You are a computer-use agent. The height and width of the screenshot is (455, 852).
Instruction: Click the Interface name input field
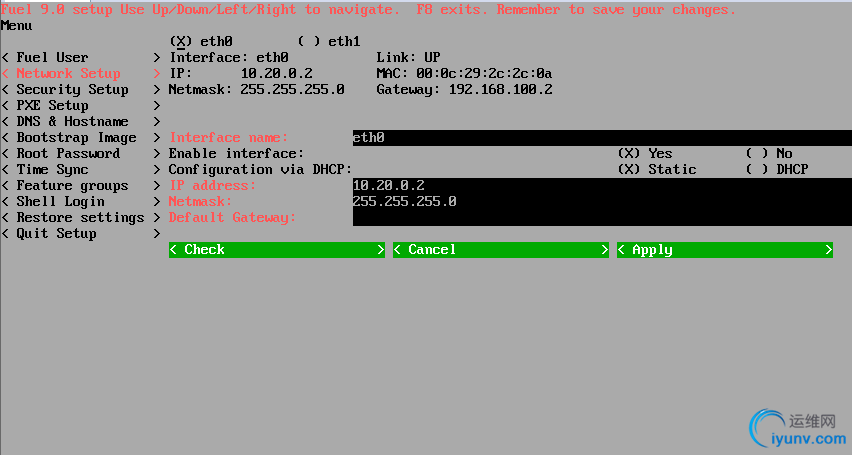pyautogui.click(x=602, y=138)
